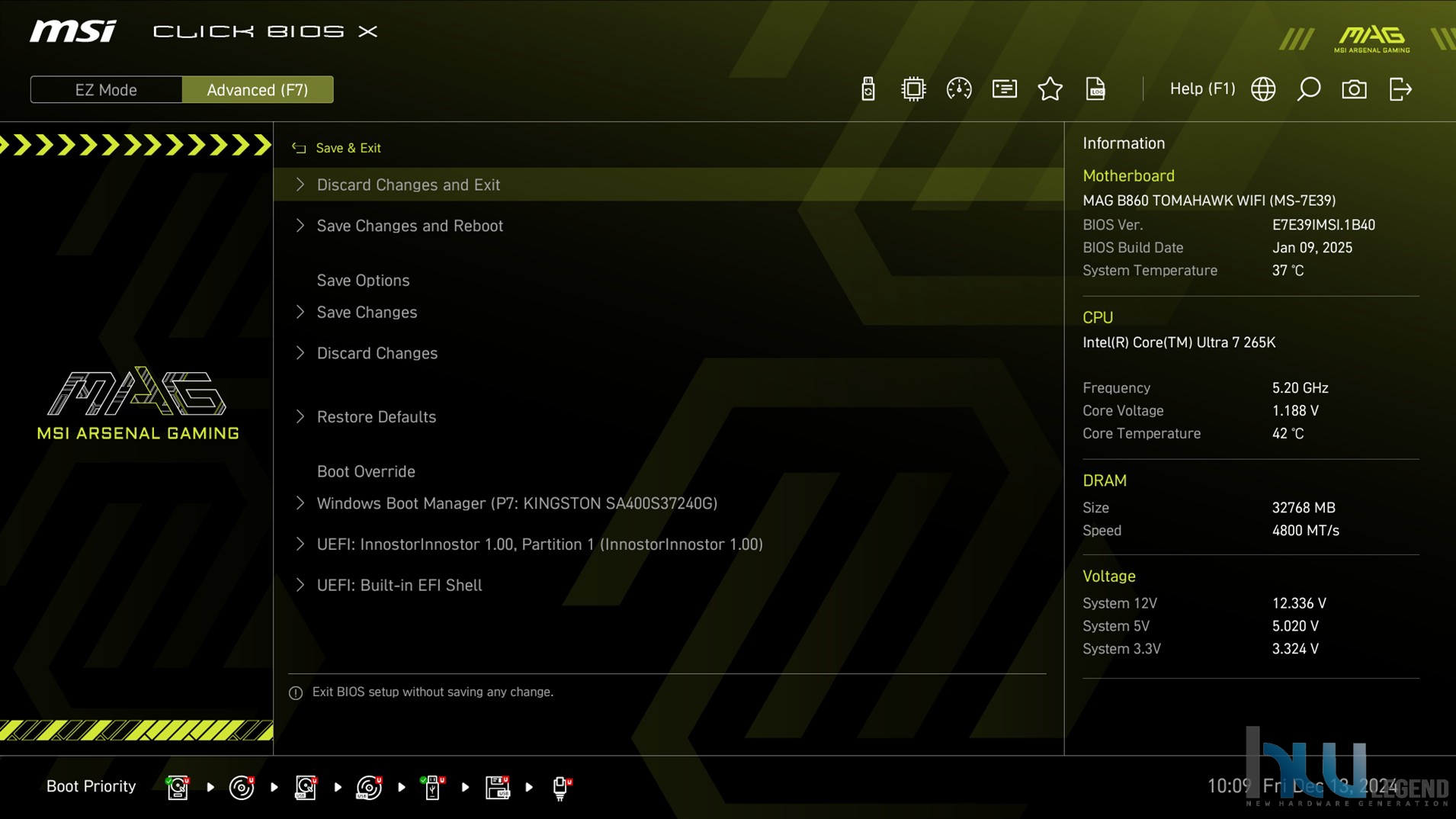The image size is (1456, 819).
Task: Click the MSI logo in header
Action: (73, 31)
